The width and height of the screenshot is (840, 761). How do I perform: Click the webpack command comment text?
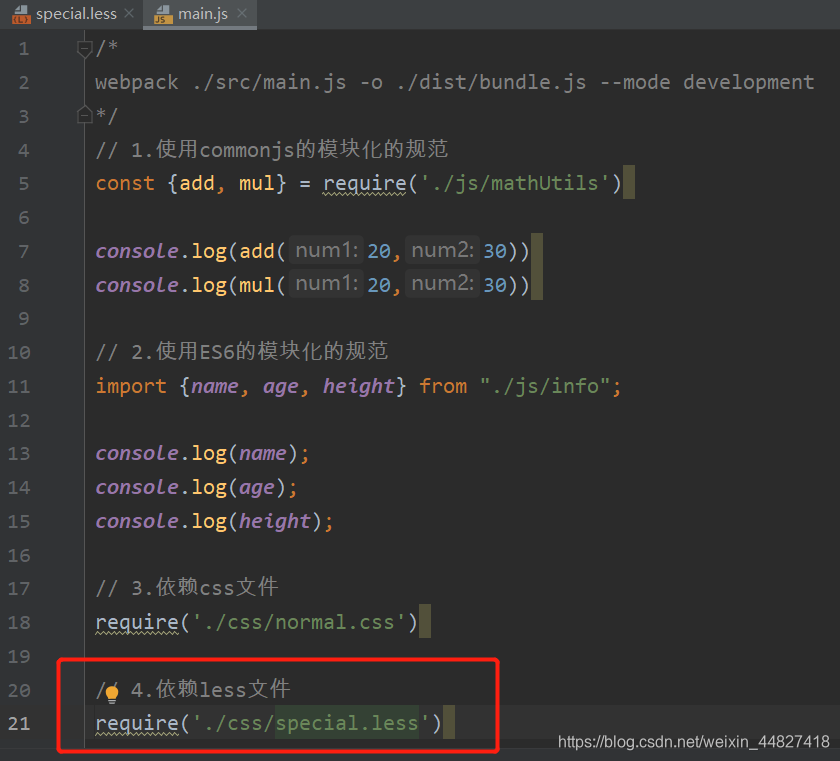tap(455, 82)
